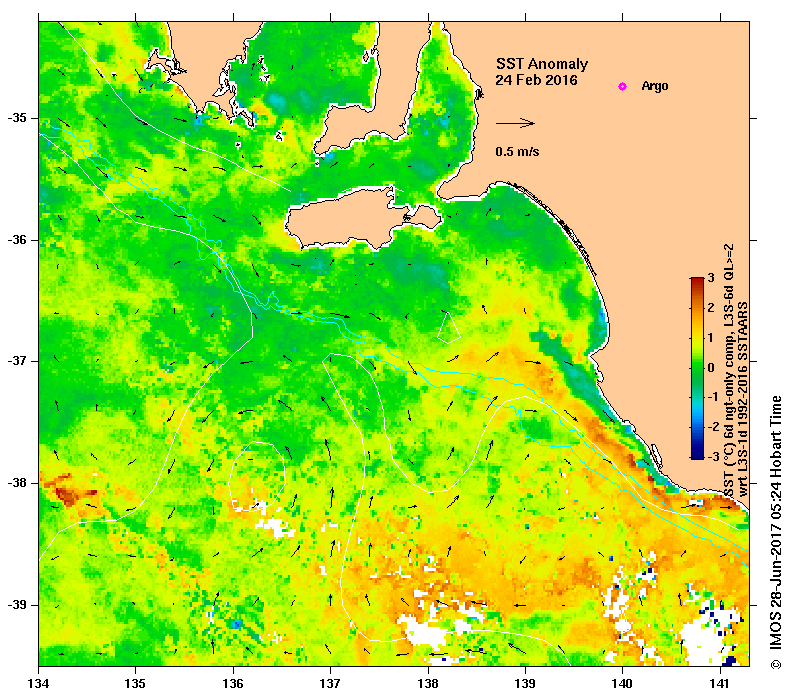The width and height of the screenshot is (791, 700).
Task: Click the longitude label '135'
Action: 136,684
